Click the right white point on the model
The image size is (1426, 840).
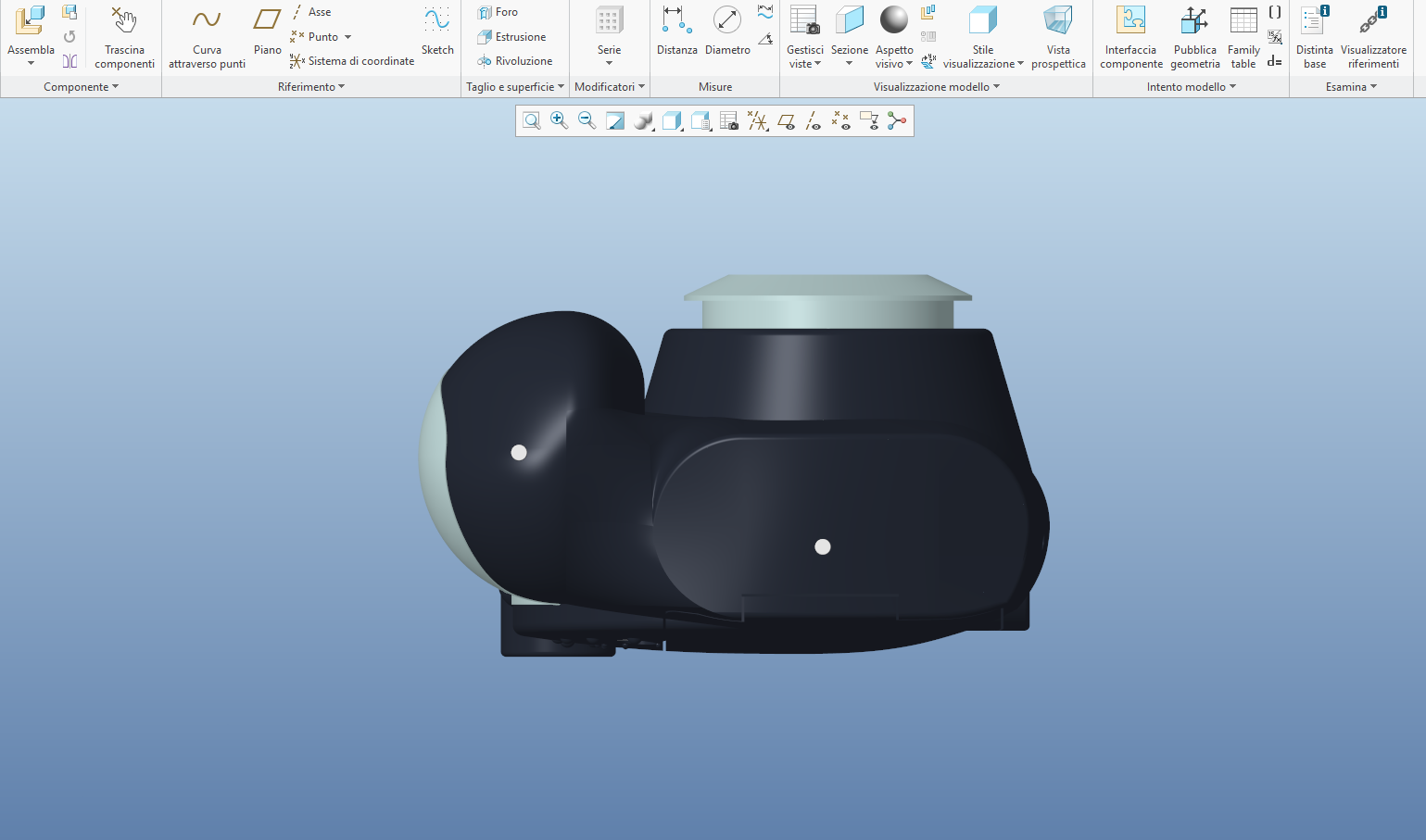(822, 546)
